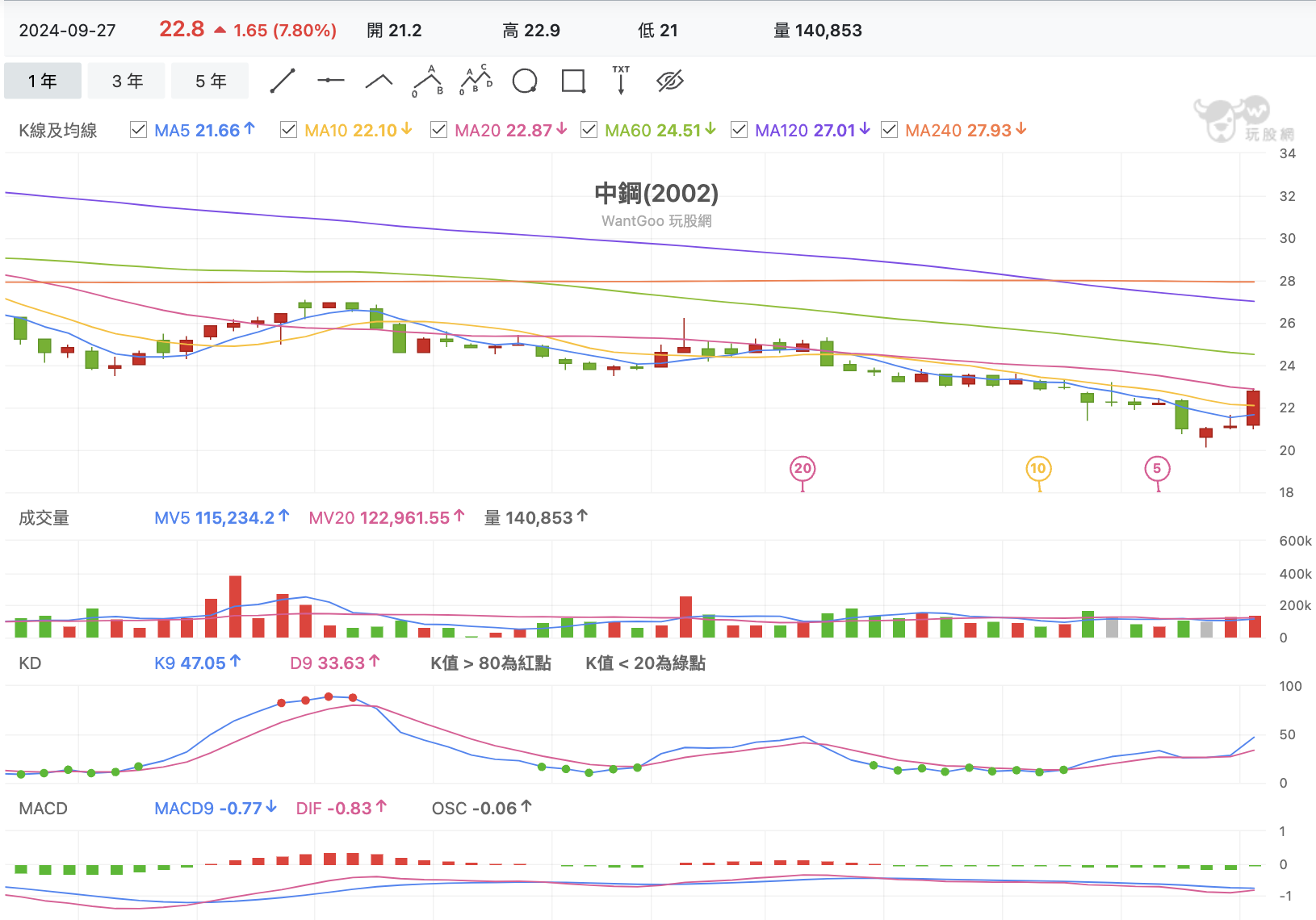Switch chart range to 1年
1316x920 pixels.
coord(43,81)
